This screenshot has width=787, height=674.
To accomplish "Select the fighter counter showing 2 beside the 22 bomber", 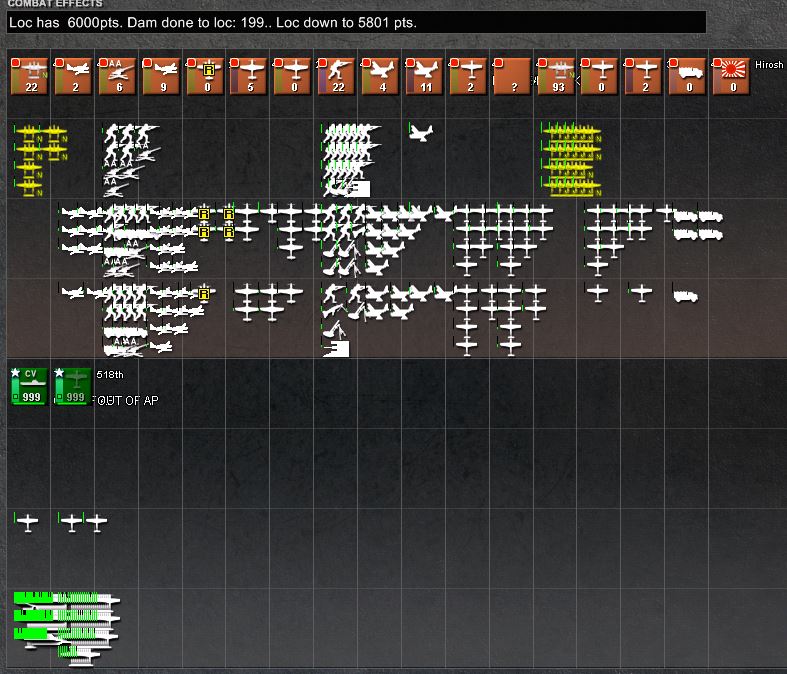I will 74,76.
